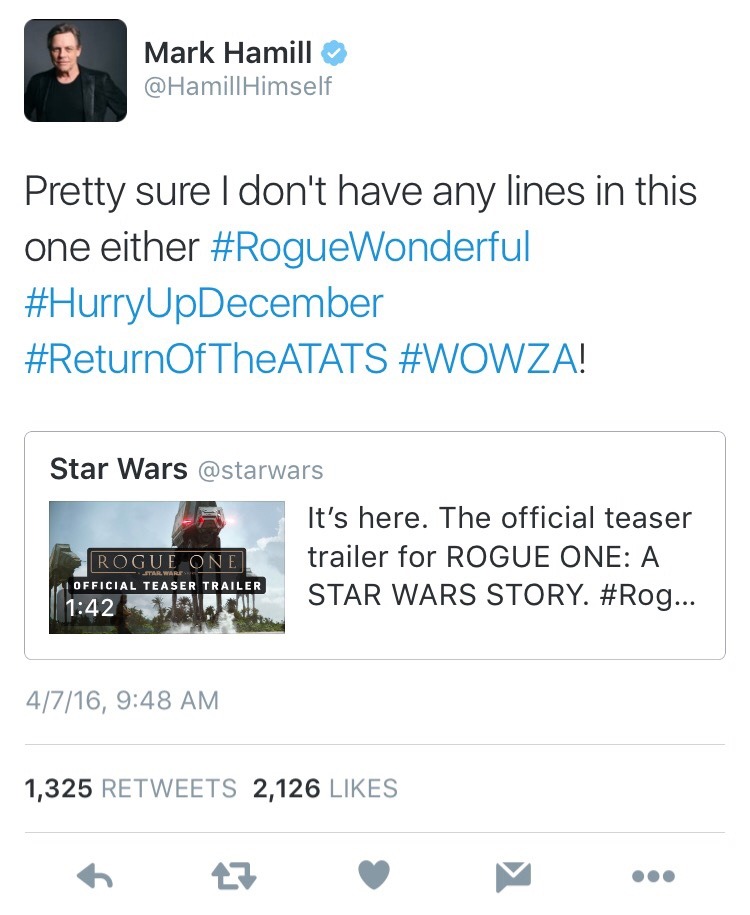Click the reply arrow icon
Screen dimensions: 750x915
pos(93,877)
